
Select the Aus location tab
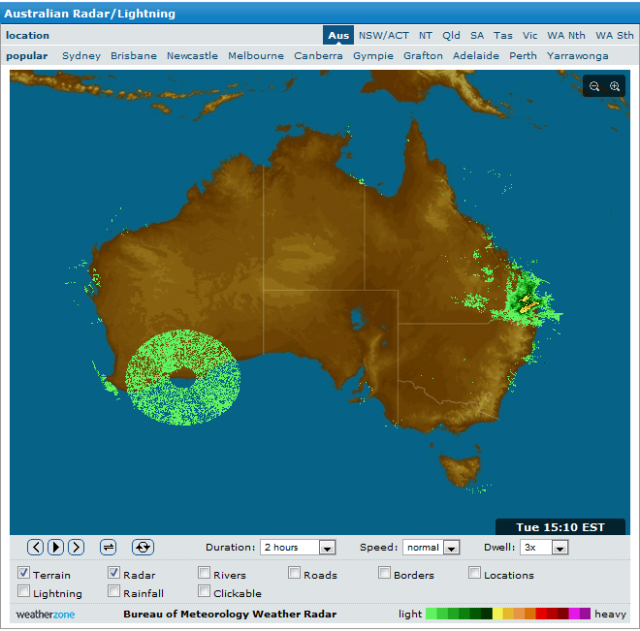338,36
